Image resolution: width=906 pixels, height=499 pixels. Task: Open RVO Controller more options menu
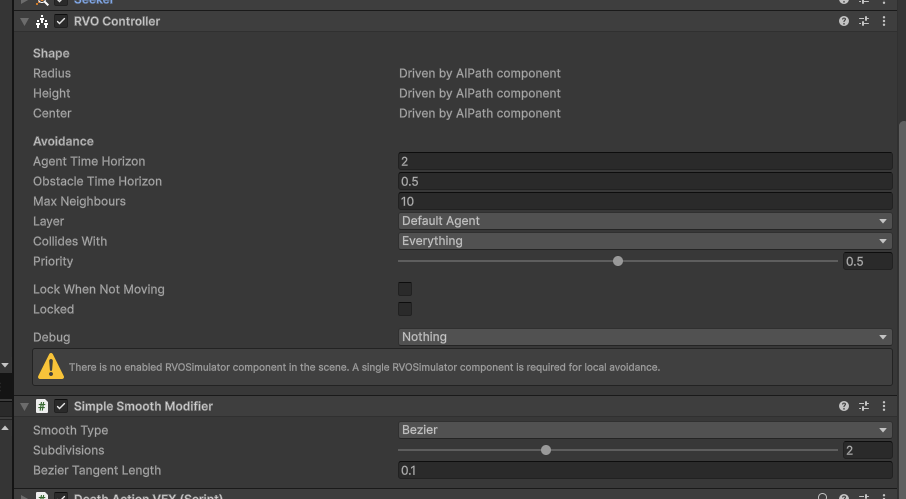coord(884,21)
